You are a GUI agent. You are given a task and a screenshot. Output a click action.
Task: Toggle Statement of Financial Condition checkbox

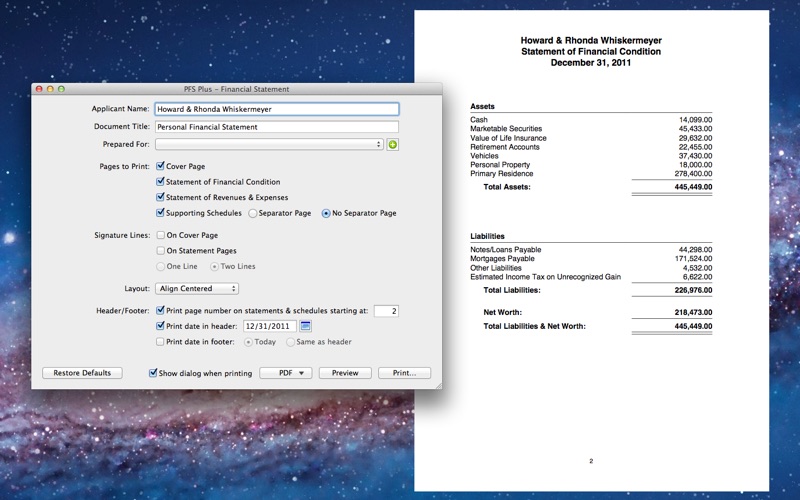tap(161, 182)
